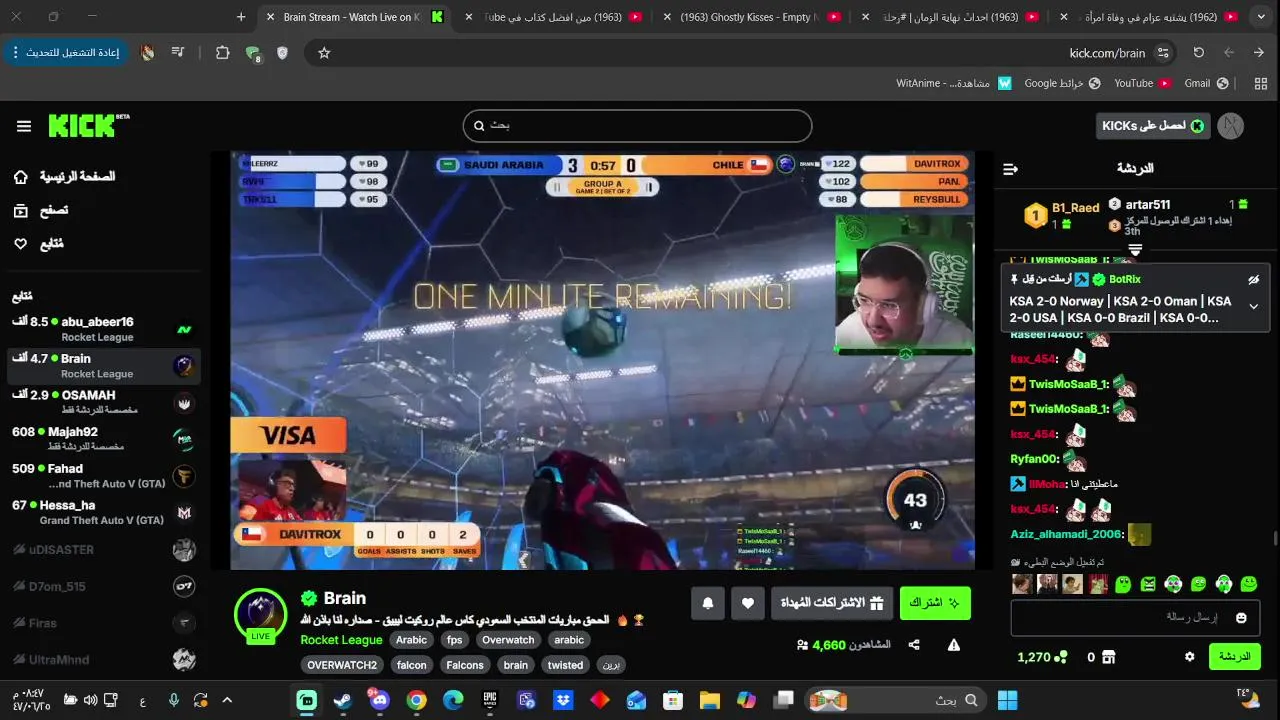The image size is (1280, 720).
Task: Hide the pinned BotRix message
Action: point(1254,279)
